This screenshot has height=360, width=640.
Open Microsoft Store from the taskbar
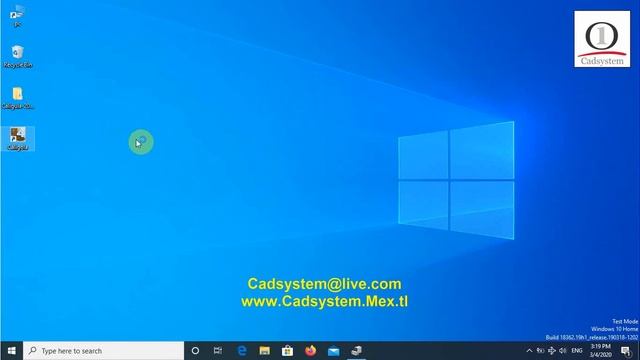click(x=287, y=351)
